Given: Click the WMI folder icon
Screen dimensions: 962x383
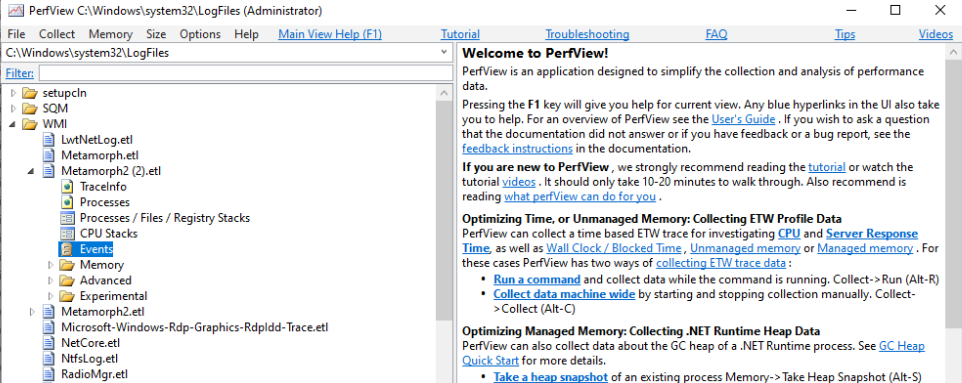Looking at the screenshot, I should tap(29, 125).
